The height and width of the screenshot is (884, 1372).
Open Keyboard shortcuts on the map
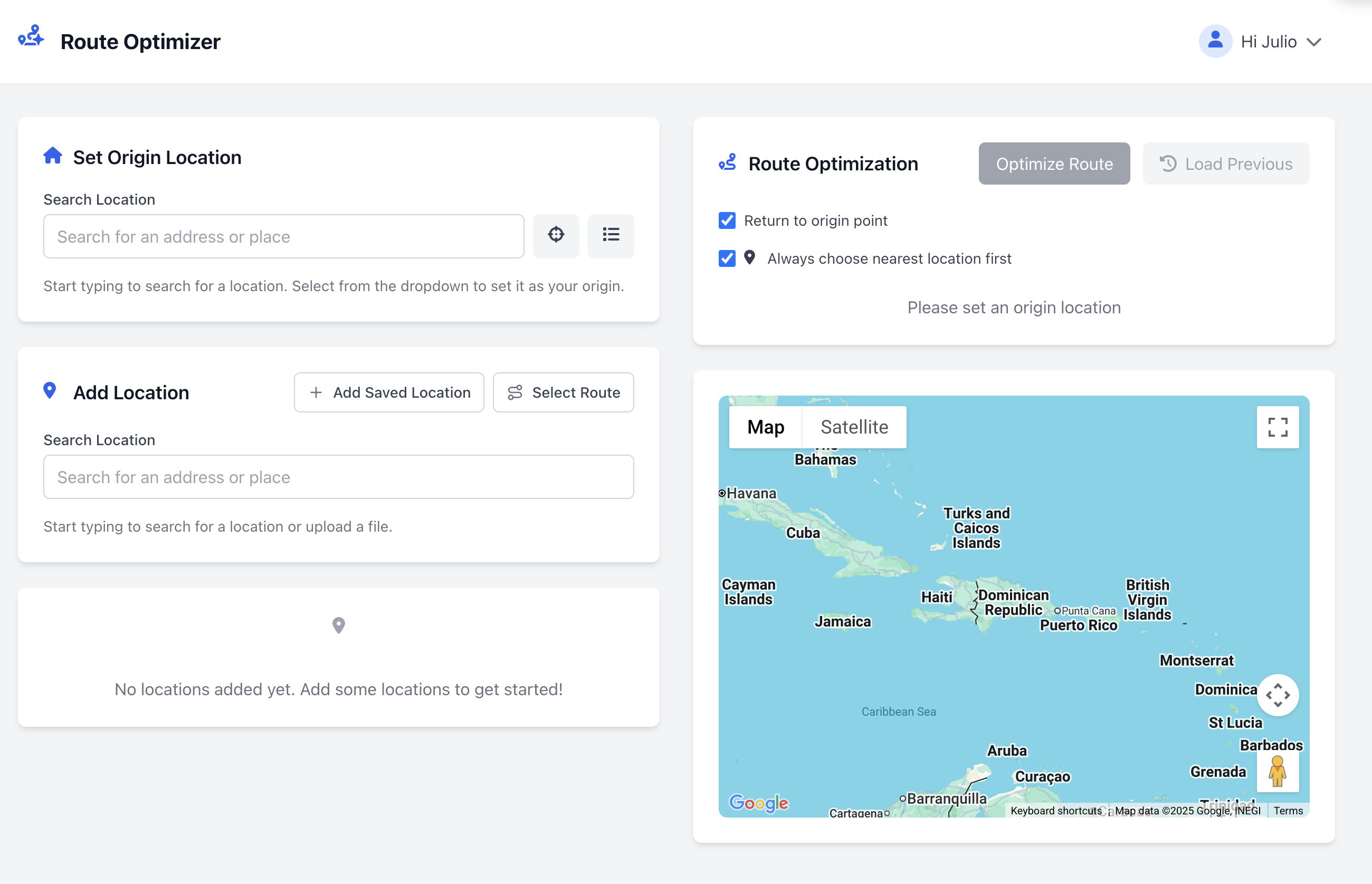click(1055, 811)
